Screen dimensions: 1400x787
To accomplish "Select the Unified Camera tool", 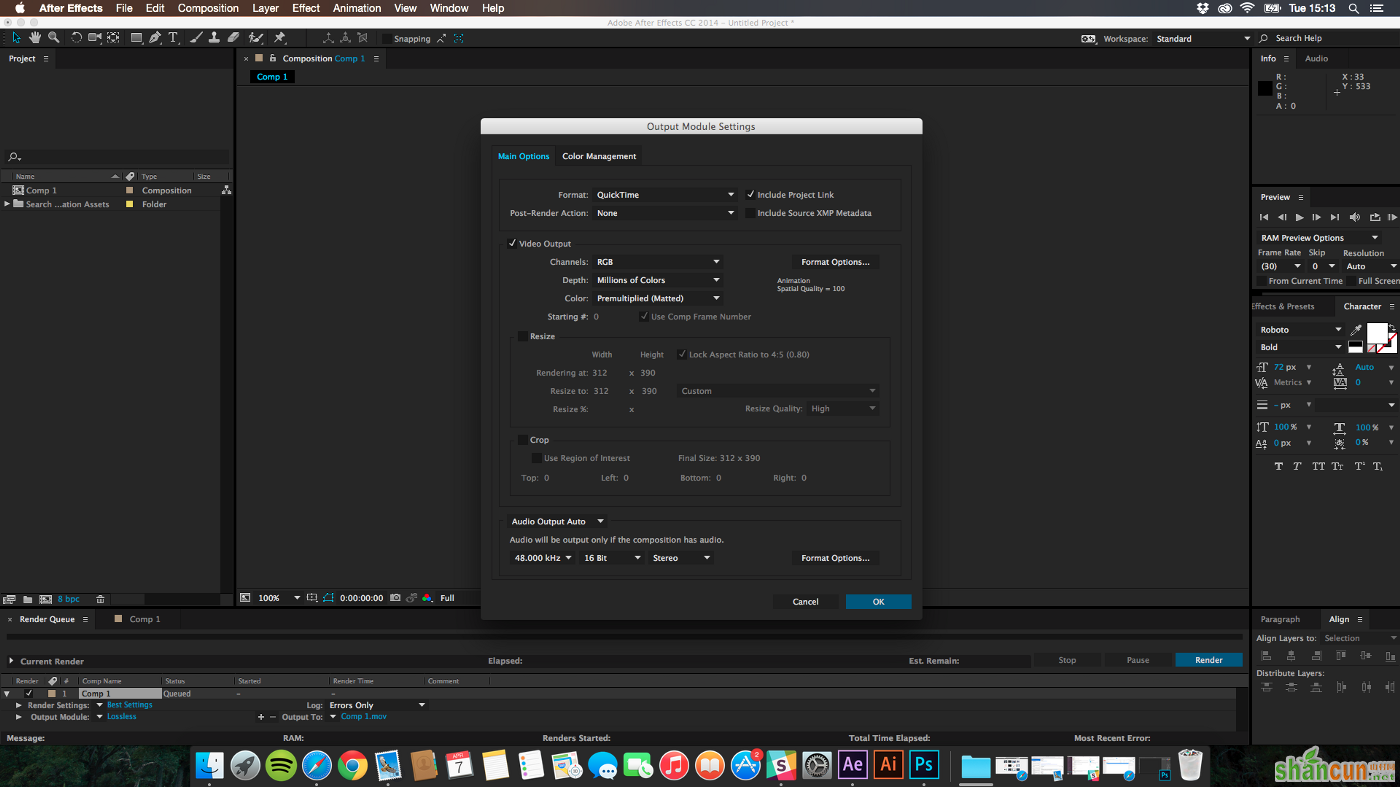I will (95, 38).
